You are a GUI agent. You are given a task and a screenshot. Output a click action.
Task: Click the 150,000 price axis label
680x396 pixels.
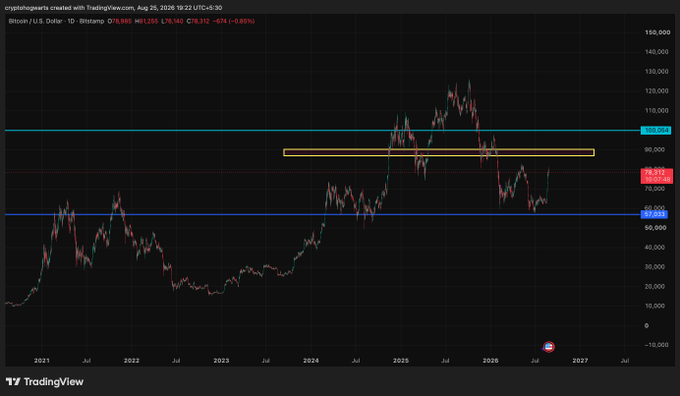[x=657, y=33]
